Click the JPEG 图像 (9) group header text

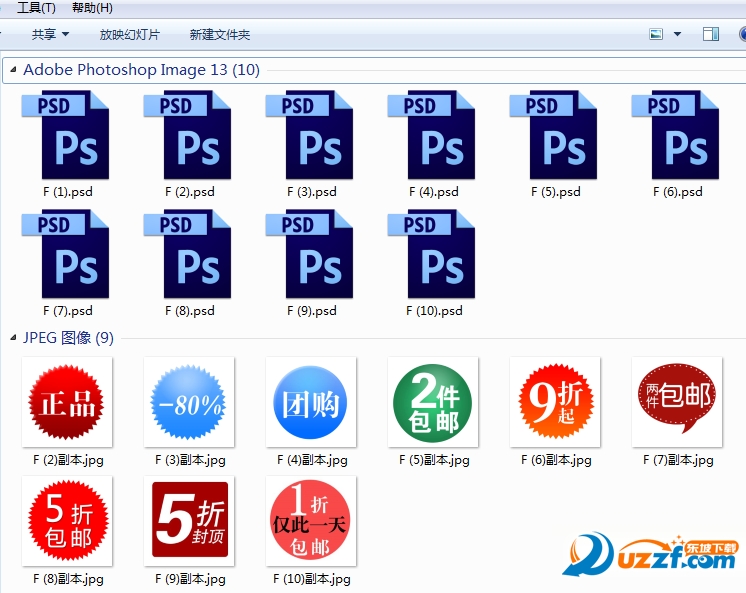(x=69, y=337)
